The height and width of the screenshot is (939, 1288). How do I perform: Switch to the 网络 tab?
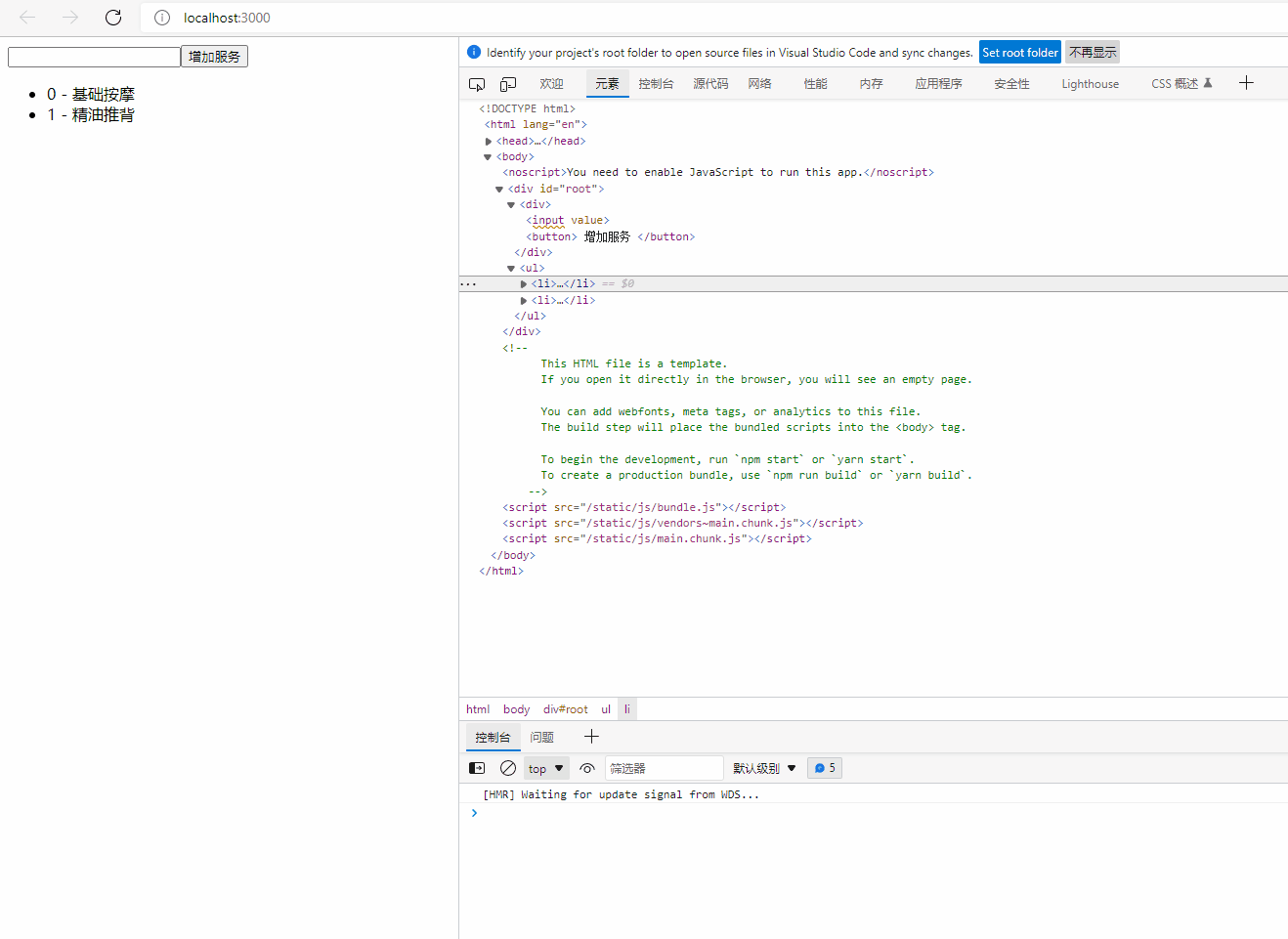[759, 84]
